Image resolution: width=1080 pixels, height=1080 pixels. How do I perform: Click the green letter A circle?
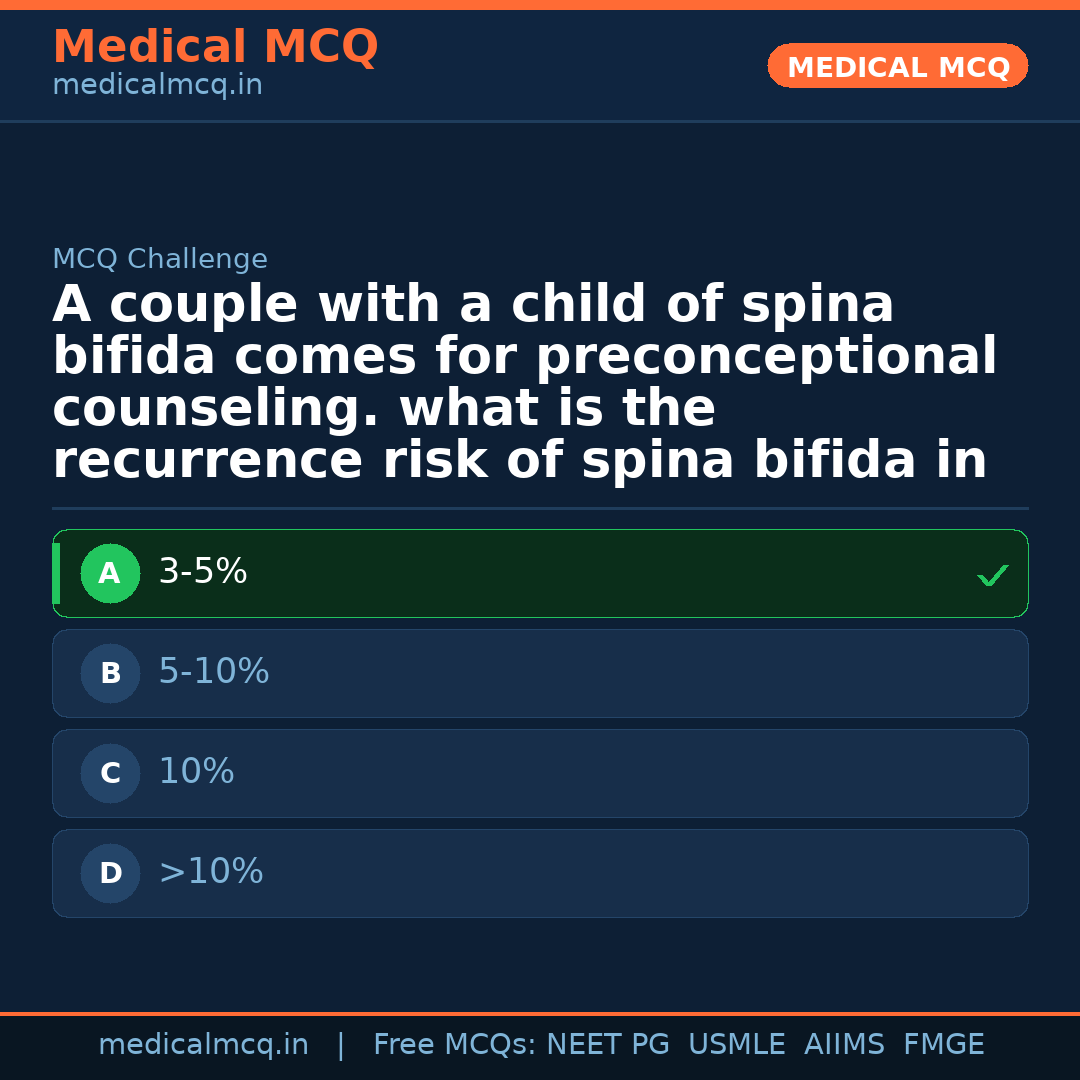(x=110, y=574)
